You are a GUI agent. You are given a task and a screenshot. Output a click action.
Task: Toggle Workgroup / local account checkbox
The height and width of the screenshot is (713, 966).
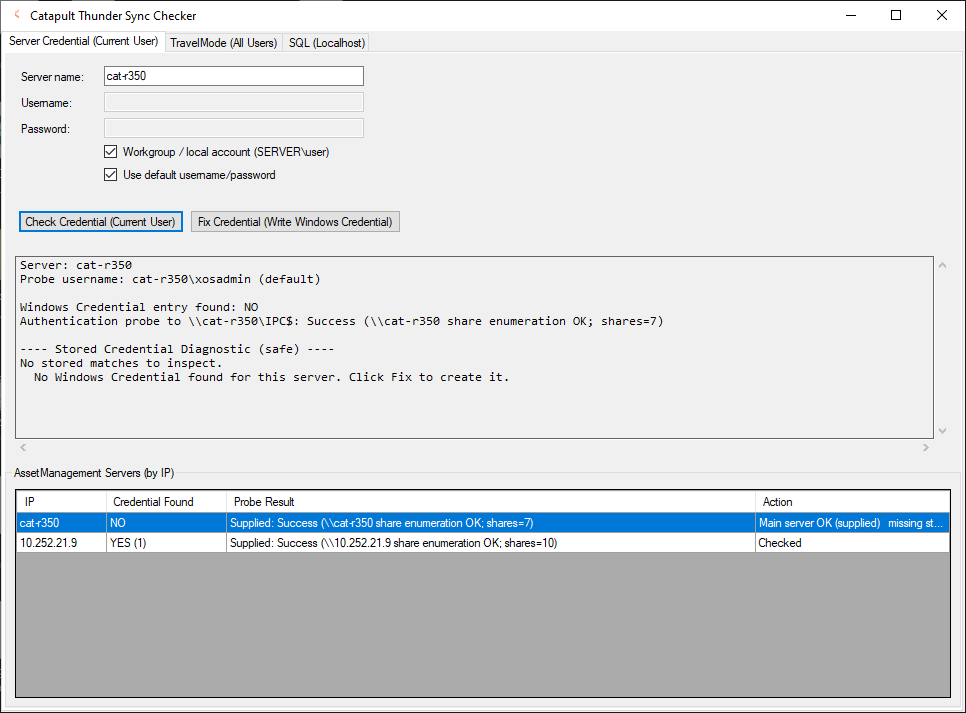[x=110, y=152]
